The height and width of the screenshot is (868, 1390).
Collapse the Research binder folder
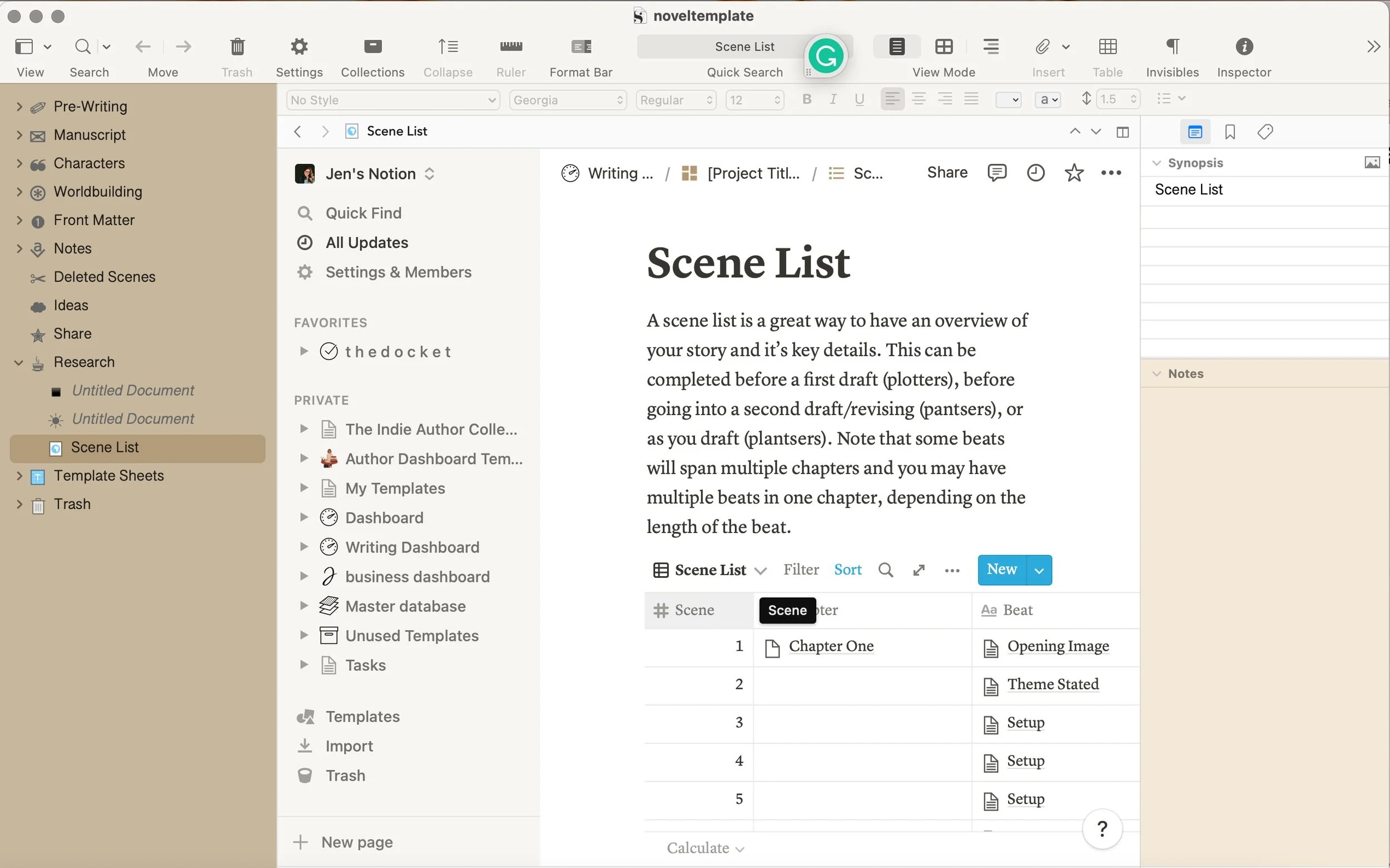pyautogui.click(x=19, y=362)
